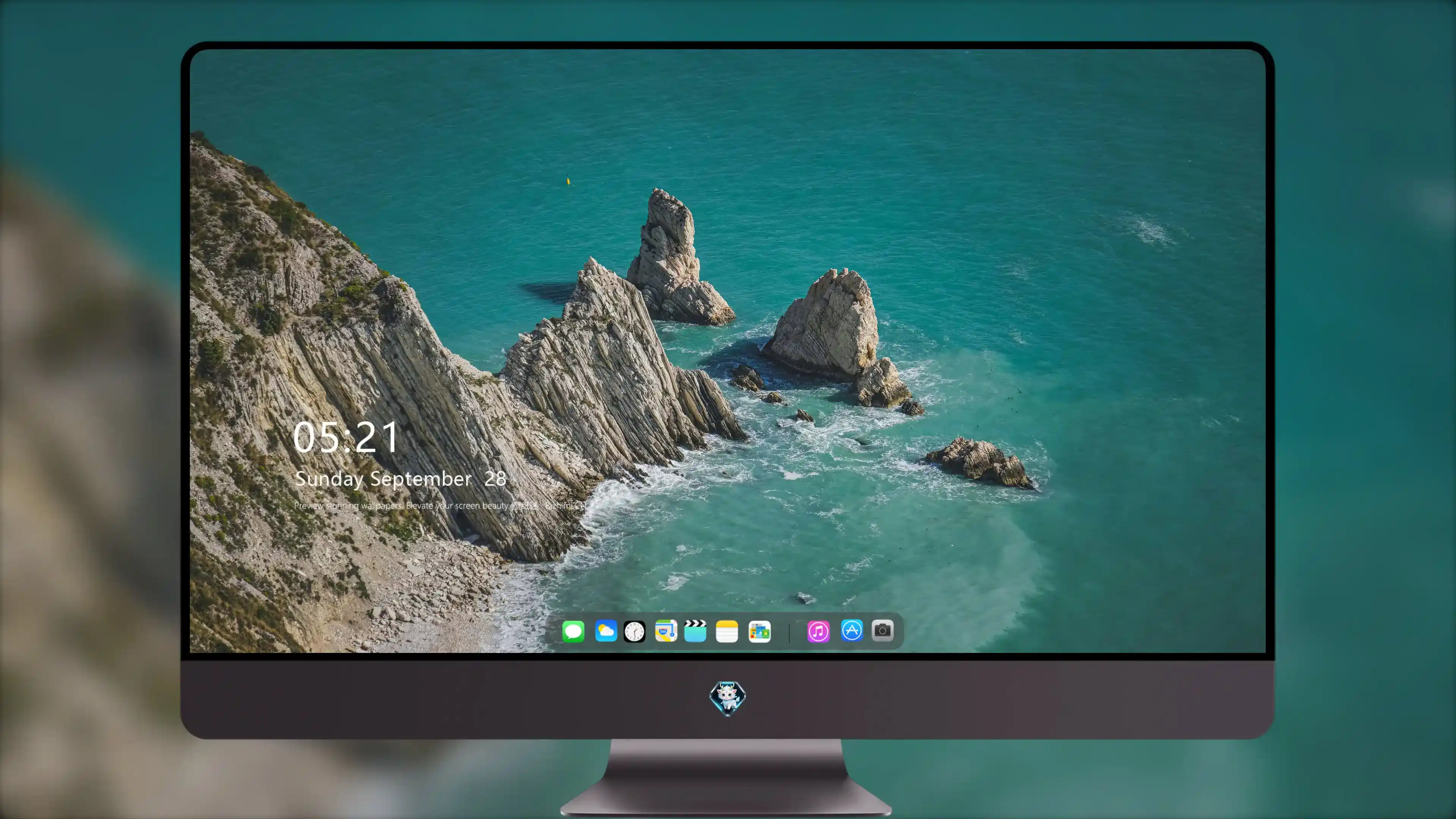
Task: Launch the Maps app from the dock
Action: click(666, 631)
